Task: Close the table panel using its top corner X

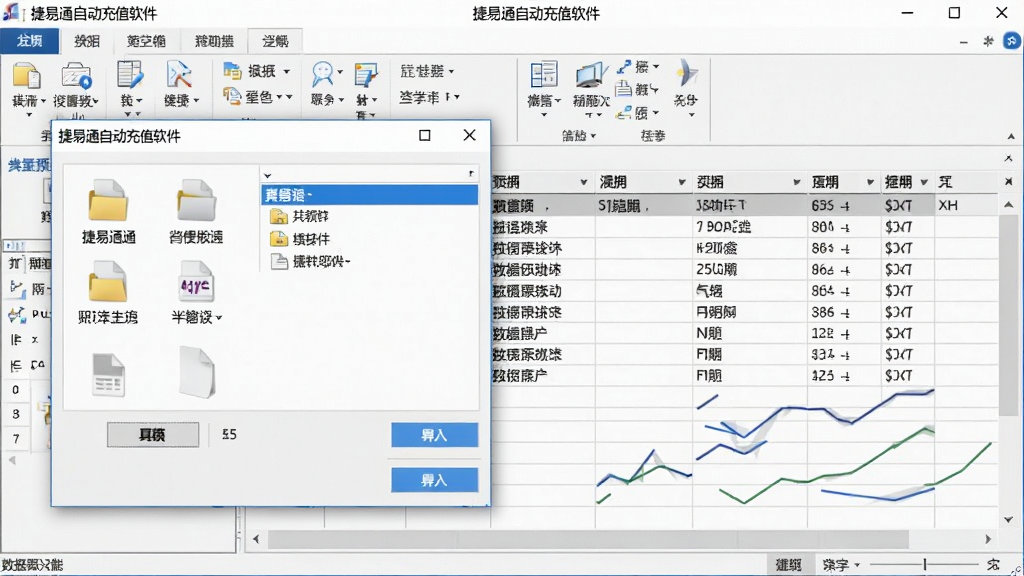Action: click(x=1008, y=158)
